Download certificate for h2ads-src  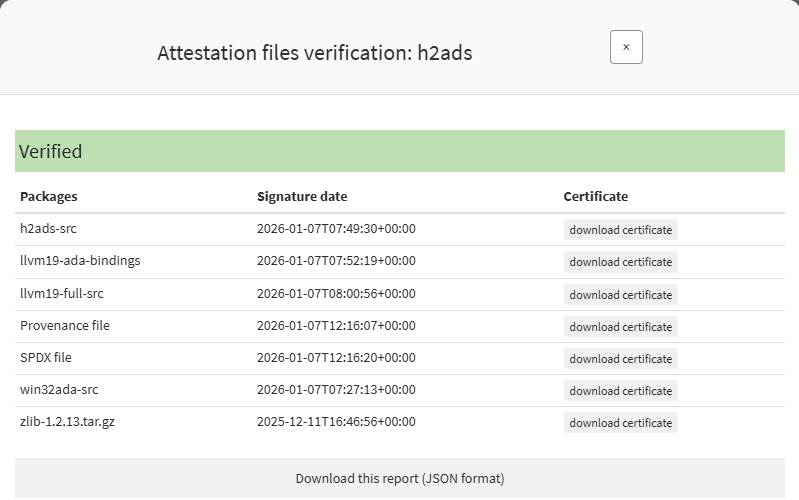[x=620, y=230]
